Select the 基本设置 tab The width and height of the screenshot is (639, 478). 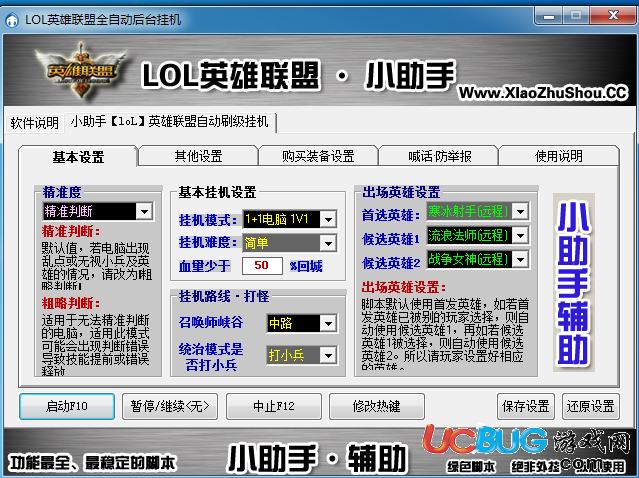78,156
